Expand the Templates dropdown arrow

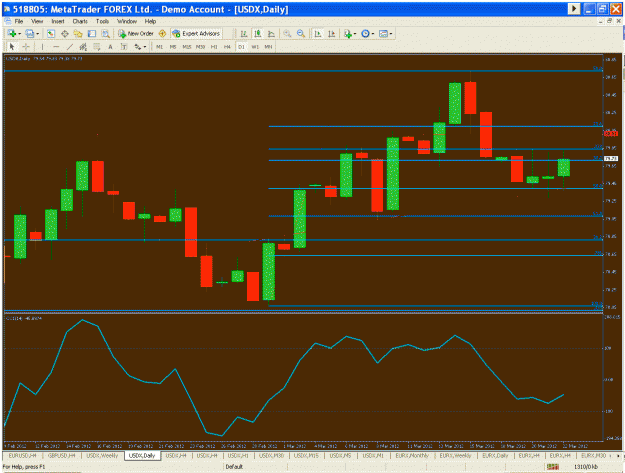[391, 34]
